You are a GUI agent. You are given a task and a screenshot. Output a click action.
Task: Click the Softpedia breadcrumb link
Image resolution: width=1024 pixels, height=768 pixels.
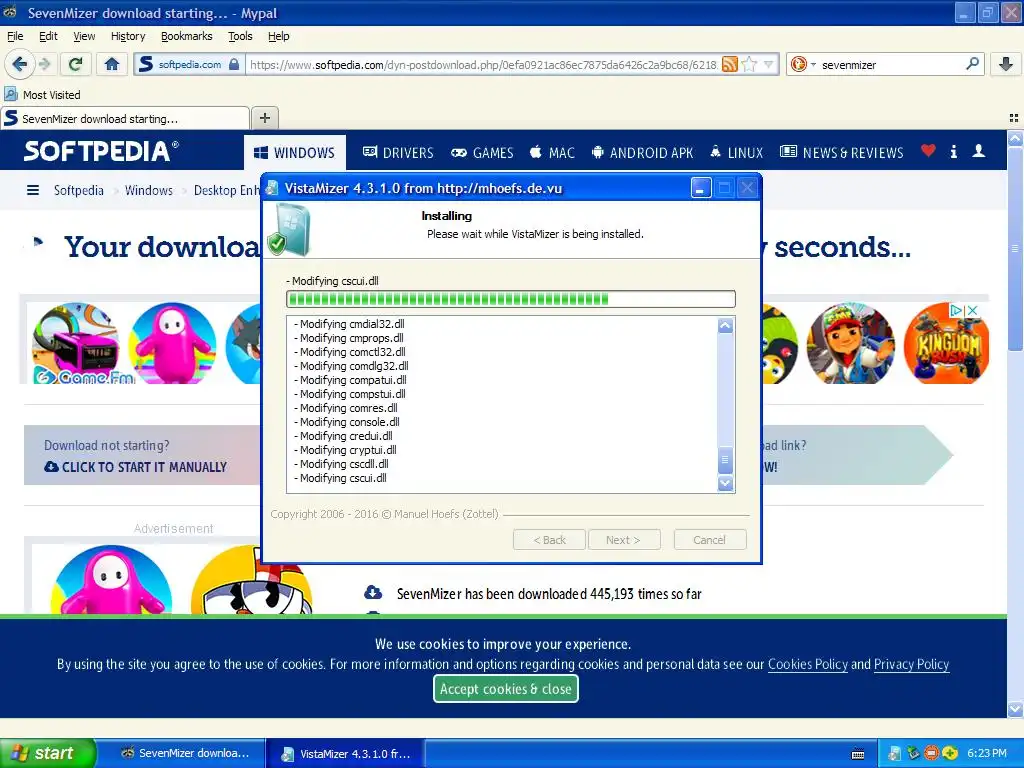click(78, 190)
